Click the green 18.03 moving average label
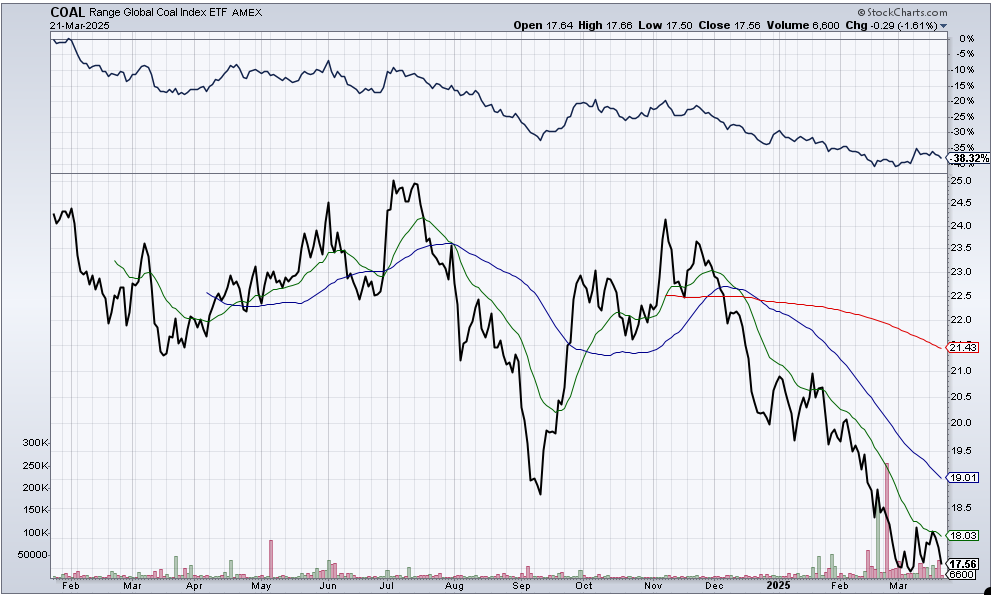 [x=964, y=536]
